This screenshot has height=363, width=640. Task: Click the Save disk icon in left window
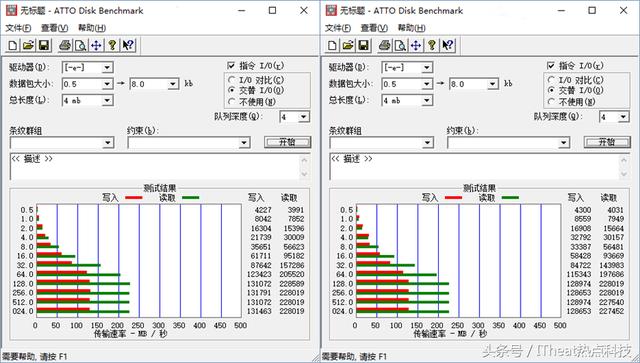[44, 45]
